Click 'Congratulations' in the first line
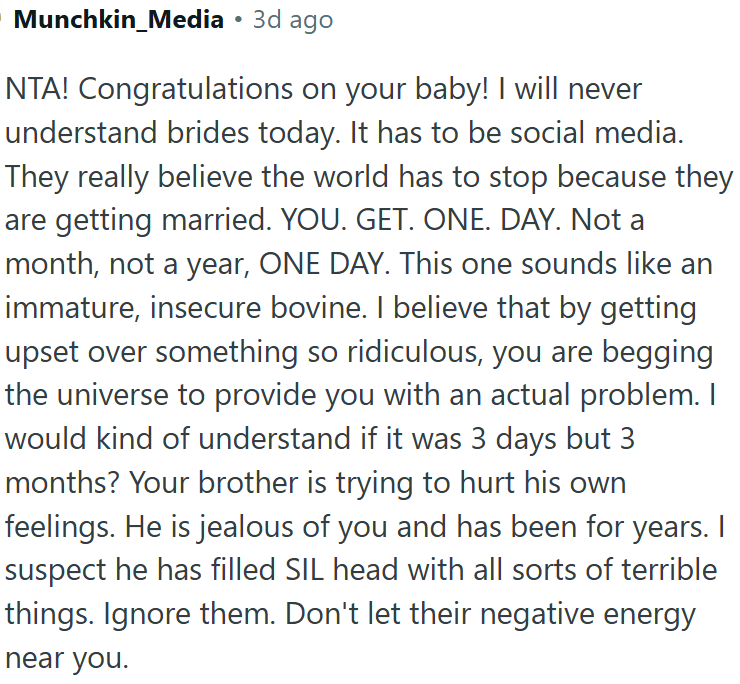This screenshot has height=684, width=740. coord(185,90)
